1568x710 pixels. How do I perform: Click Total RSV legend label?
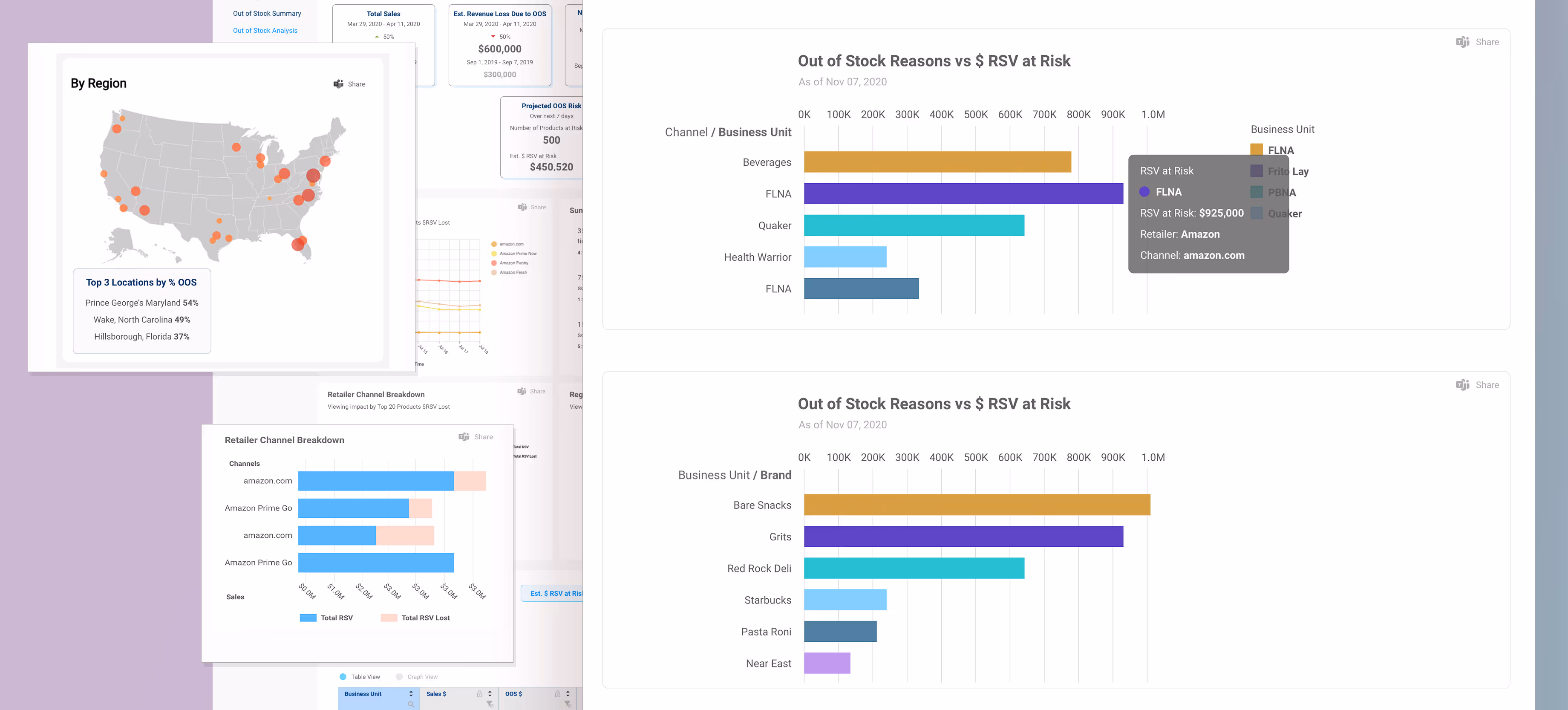(337, 618)
